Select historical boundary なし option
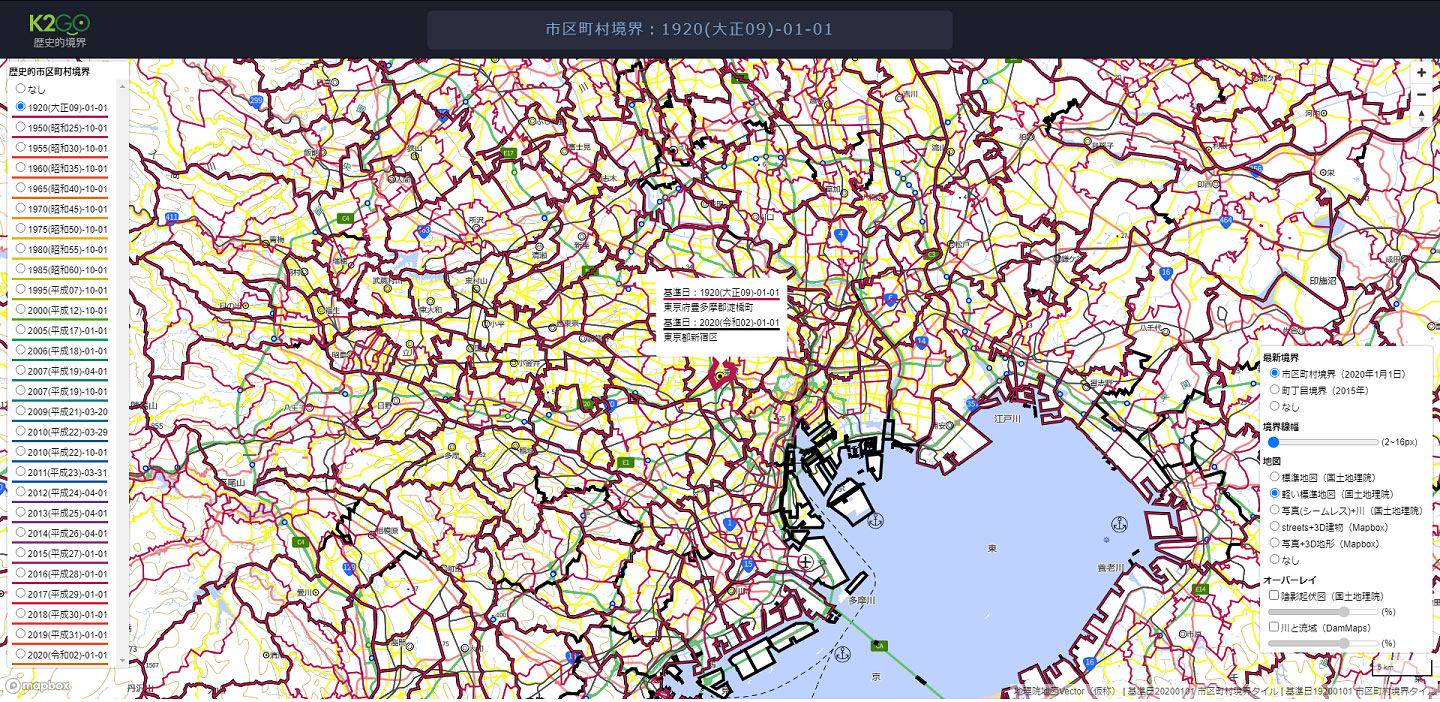 [x=20, y=89]
